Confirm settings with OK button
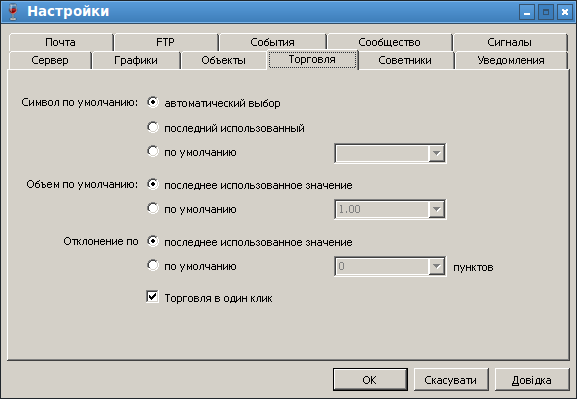Image resolution: width=577 pixels, height=399 pixels. point(370,379)
